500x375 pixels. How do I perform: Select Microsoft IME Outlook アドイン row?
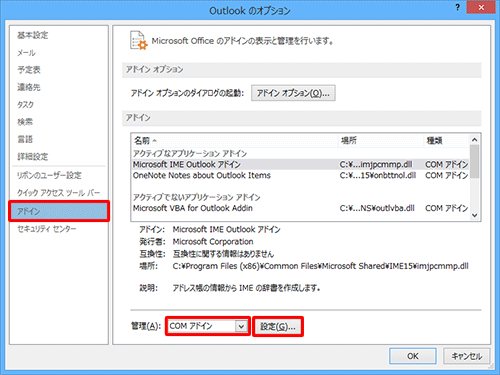300,164
